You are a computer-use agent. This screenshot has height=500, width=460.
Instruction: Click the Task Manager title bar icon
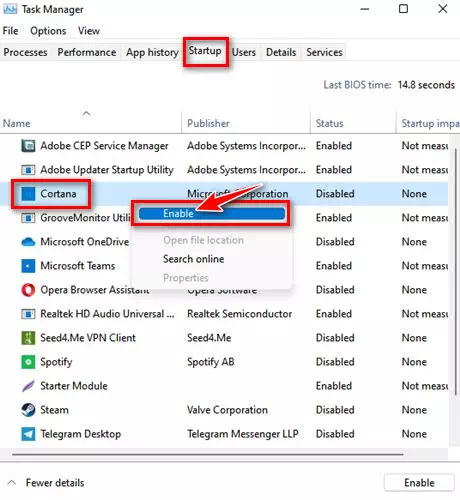[10, 9]
